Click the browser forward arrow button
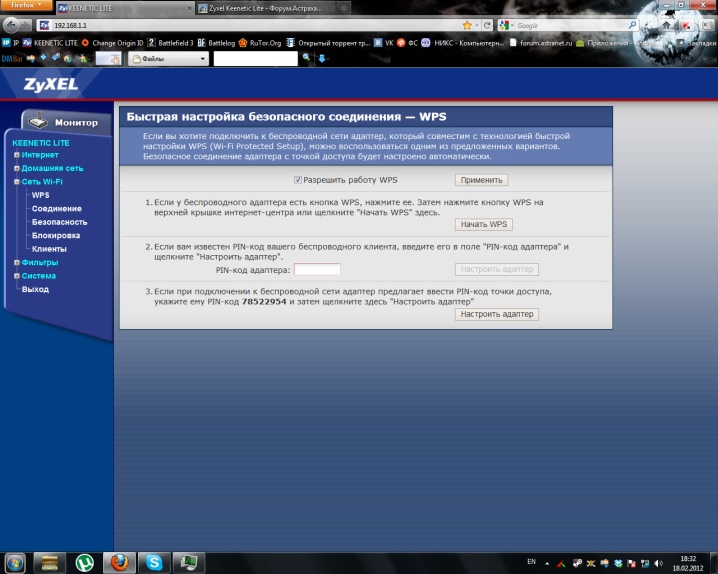This screenshot has width=718, height=574. click(x=26, y=25)
